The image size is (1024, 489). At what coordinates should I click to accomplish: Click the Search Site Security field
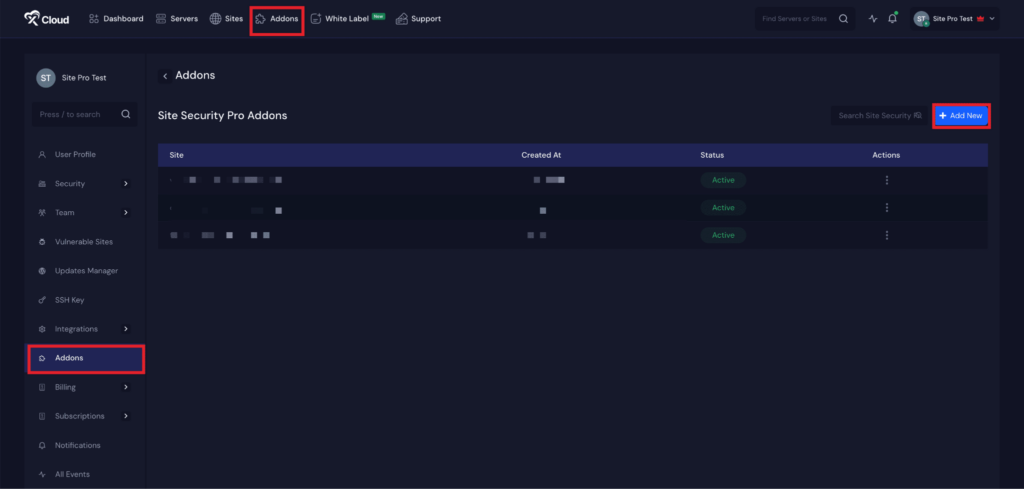(877, 116)
